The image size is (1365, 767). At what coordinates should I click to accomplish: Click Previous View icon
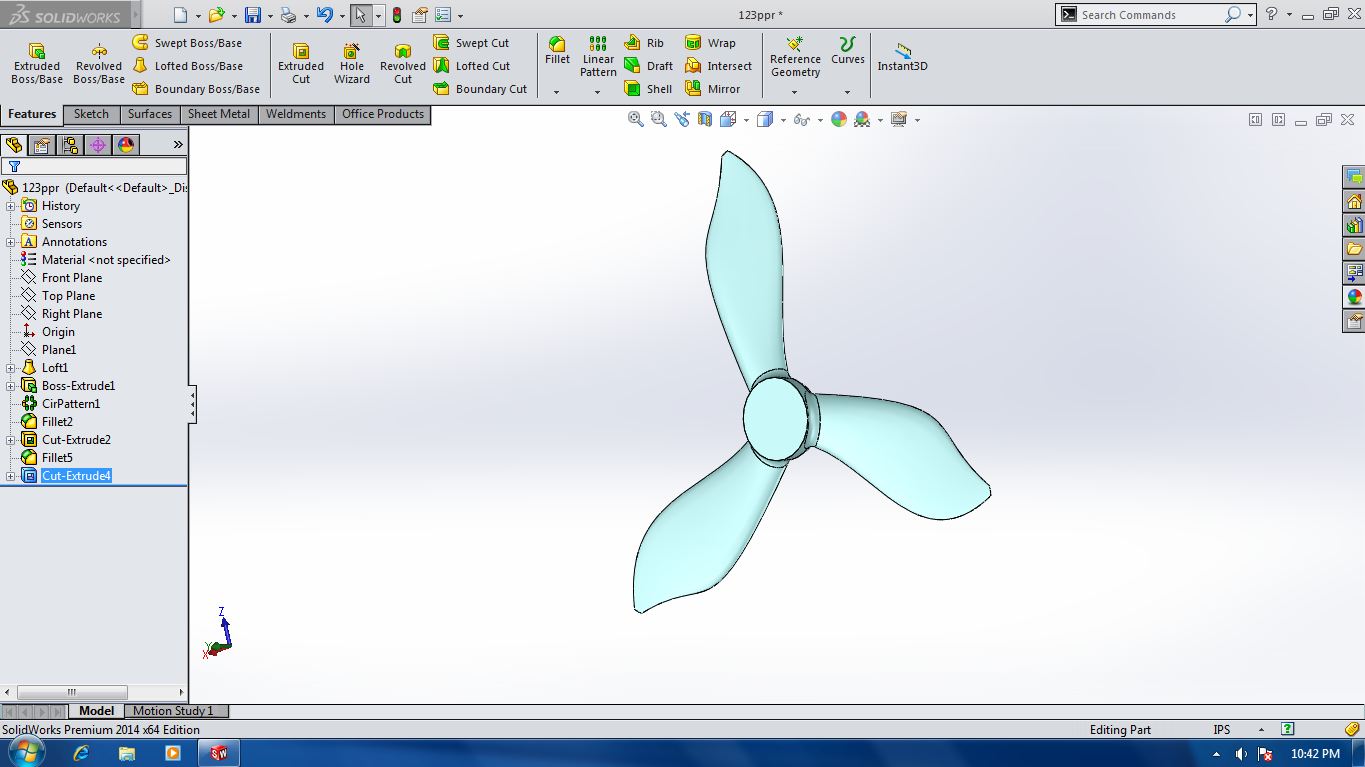click(x=682, y=119)
